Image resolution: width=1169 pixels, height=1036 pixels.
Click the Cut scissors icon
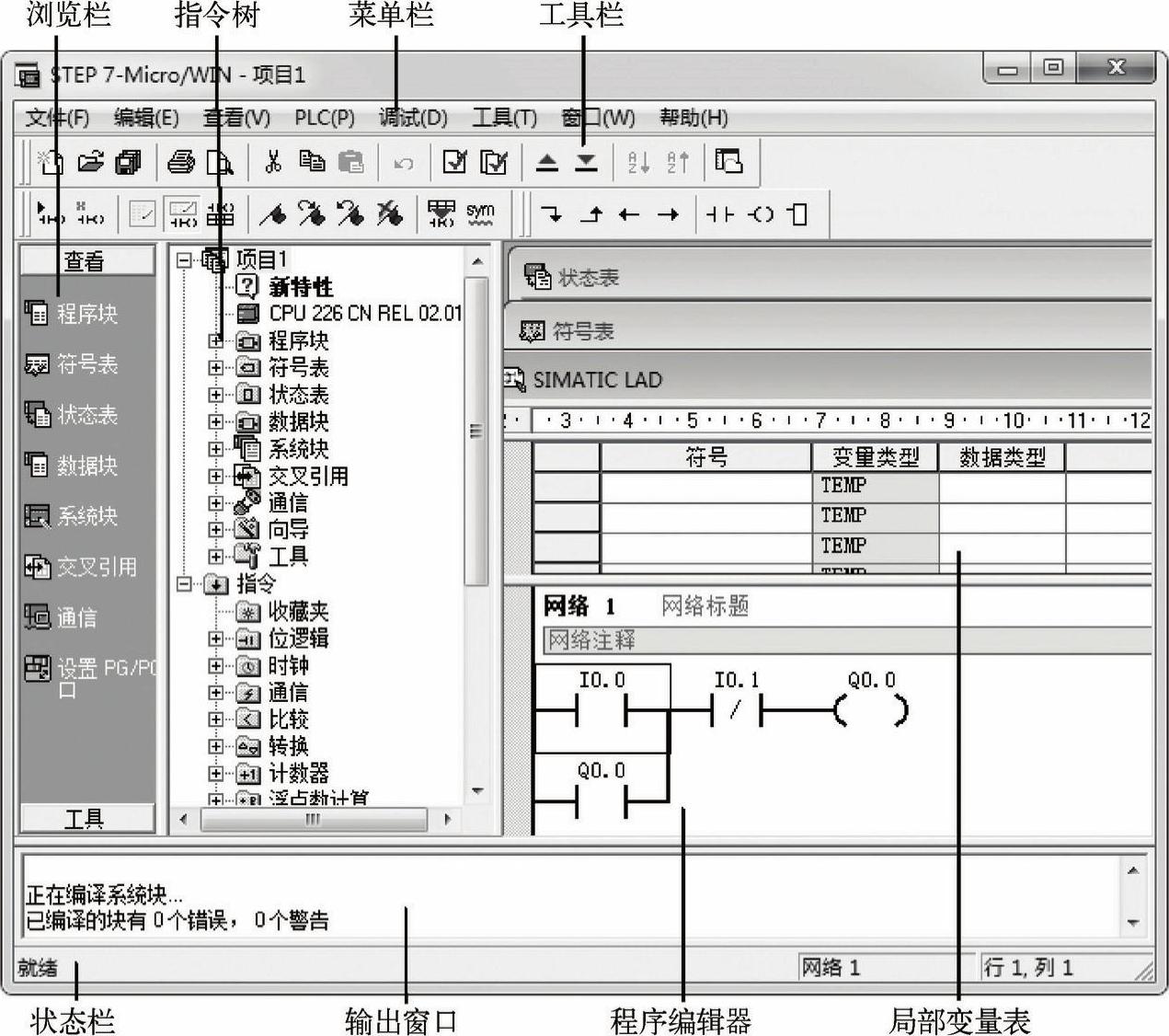point(272,163)
